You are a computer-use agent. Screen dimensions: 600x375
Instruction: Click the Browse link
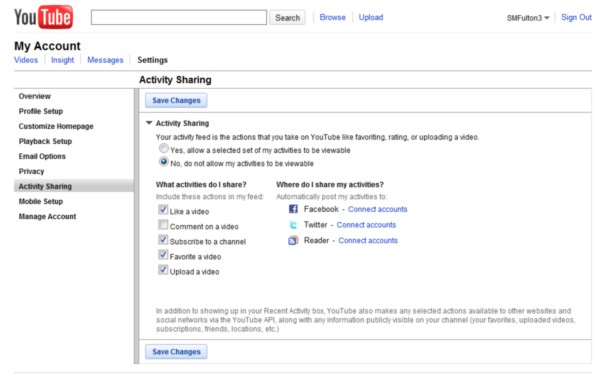coord(333,17)
